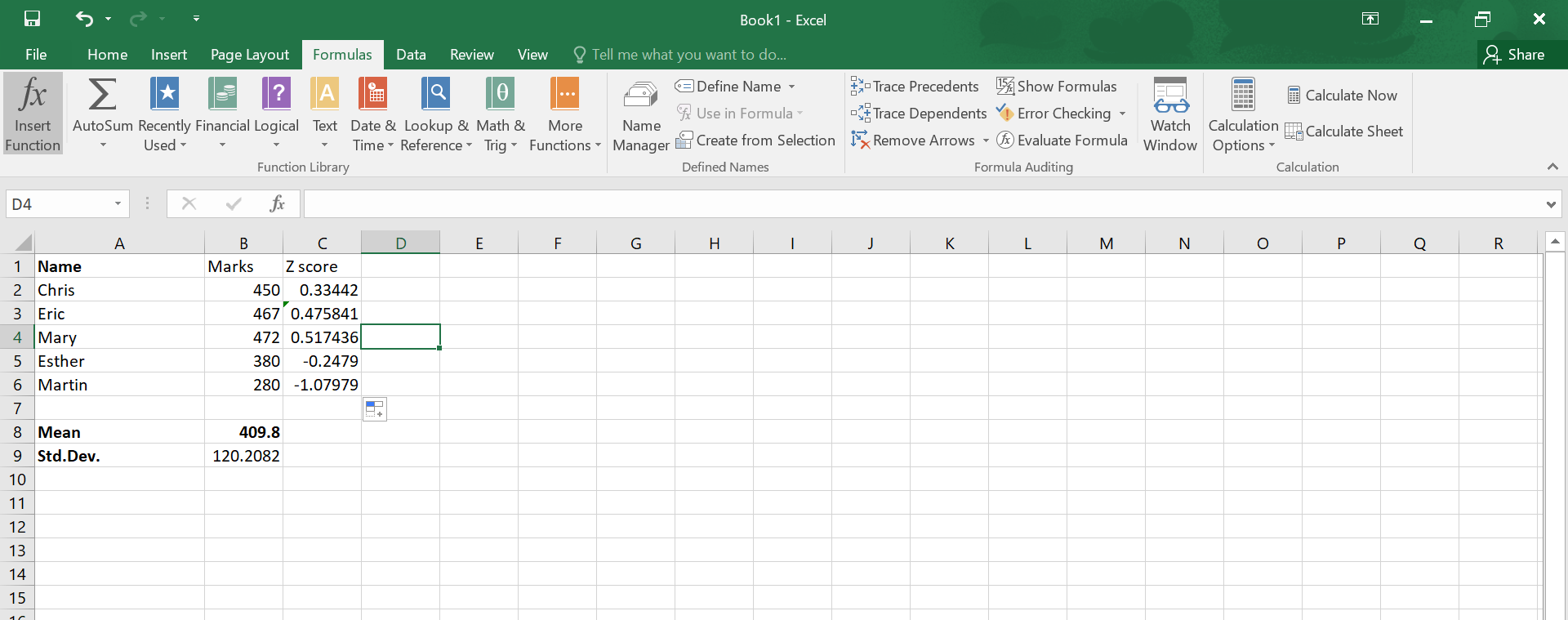Viewport: 1568px width, 620px height.
Task: Expand the Undo history dropdown
Action: point(108,19)
